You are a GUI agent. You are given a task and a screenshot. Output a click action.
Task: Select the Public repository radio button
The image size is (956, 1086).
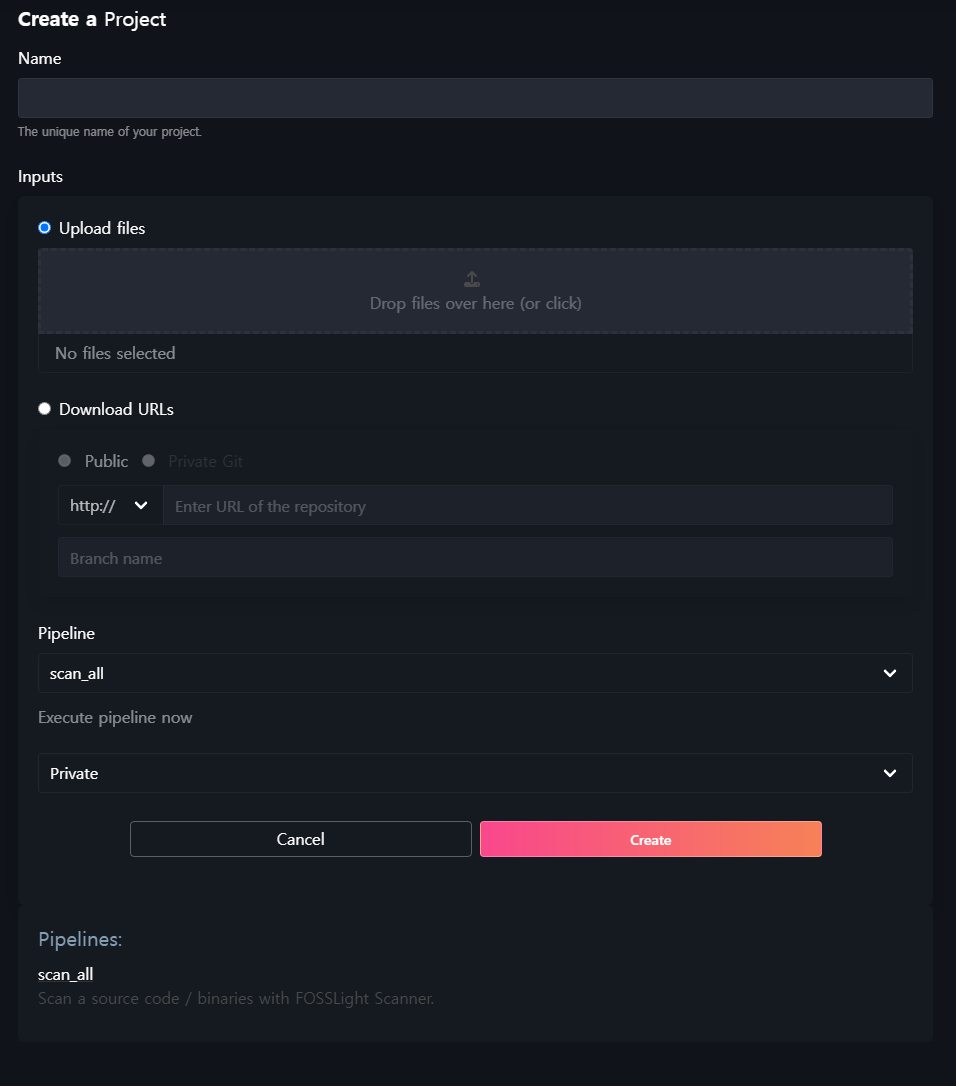pyautogui.click(x=65, y=461)
